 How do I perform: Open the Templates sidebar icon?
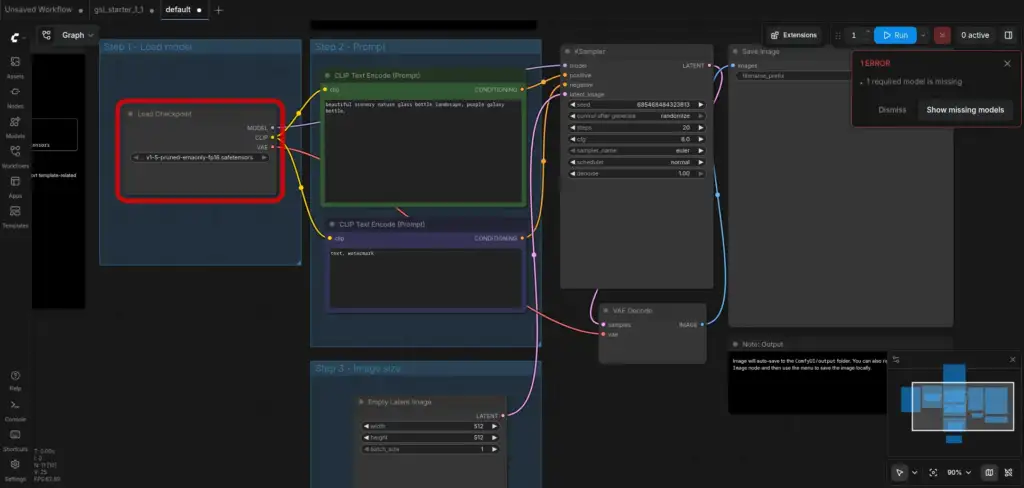15,216
